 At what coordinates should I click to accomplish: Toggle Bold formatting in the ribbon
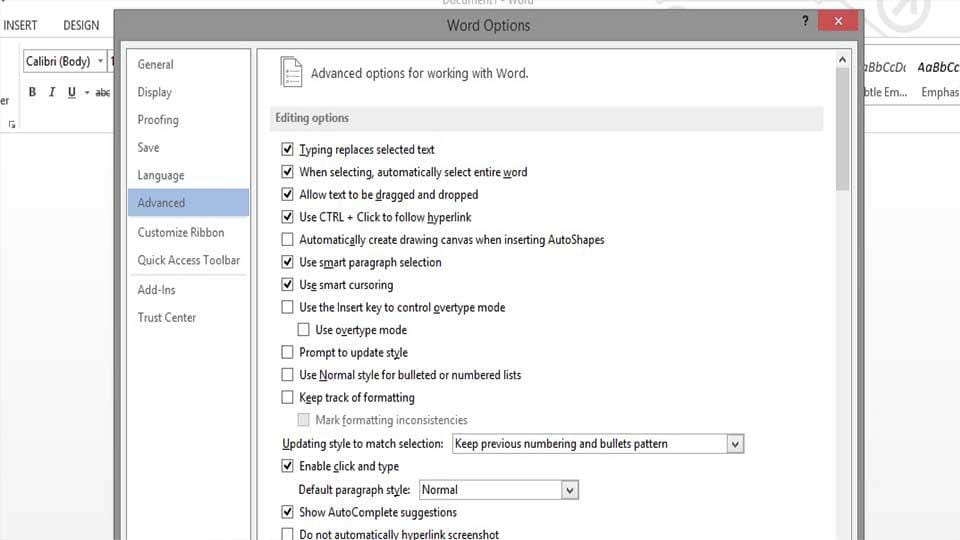[32, 93]
